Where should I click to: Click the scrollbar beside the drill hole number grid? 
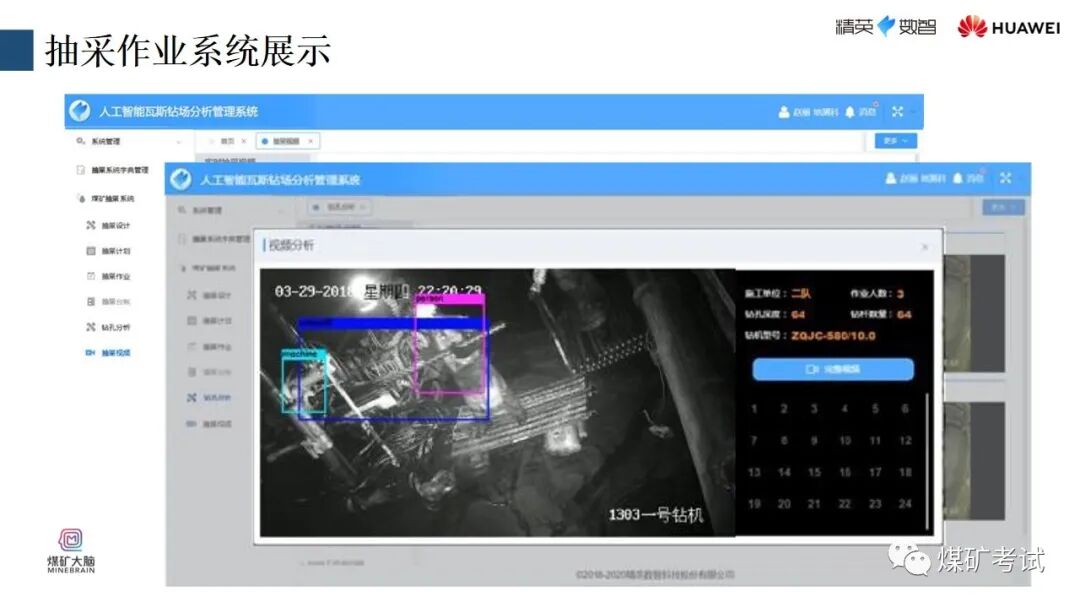coord(926,461)
